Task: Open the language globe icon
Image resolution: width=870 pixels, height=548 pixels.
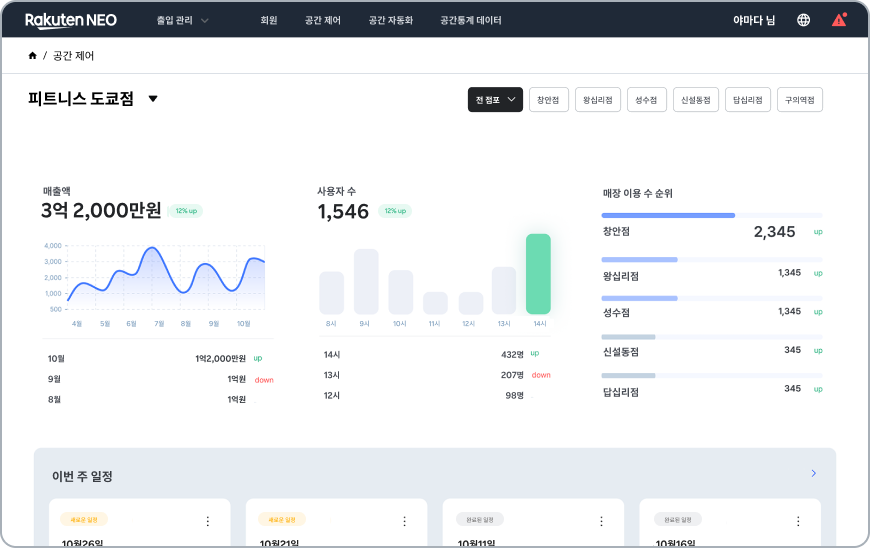Action: tap(804, 20)
